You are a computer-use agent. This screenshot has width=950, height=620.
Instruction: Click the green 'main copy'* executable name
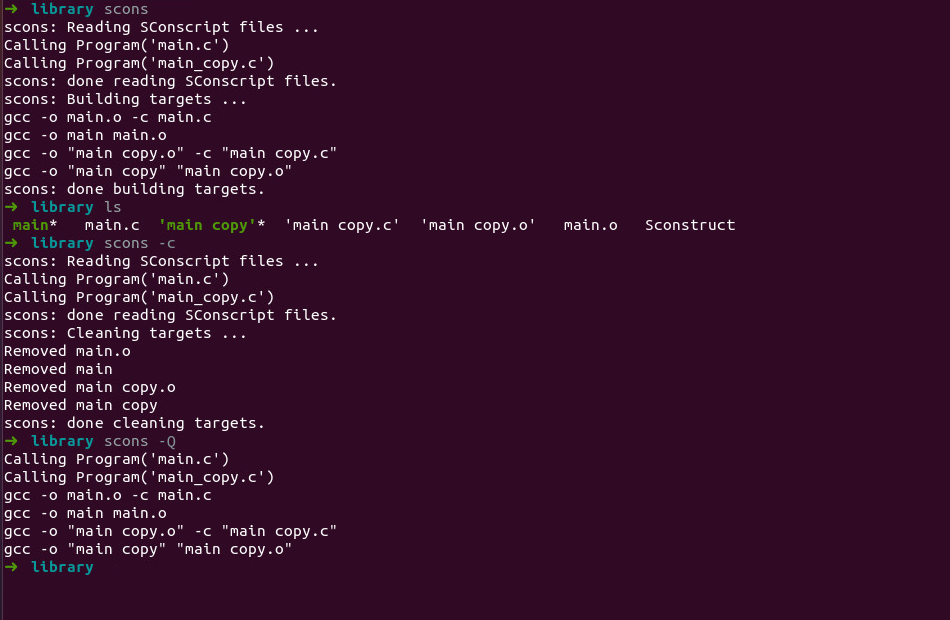[x=207, y=225]
